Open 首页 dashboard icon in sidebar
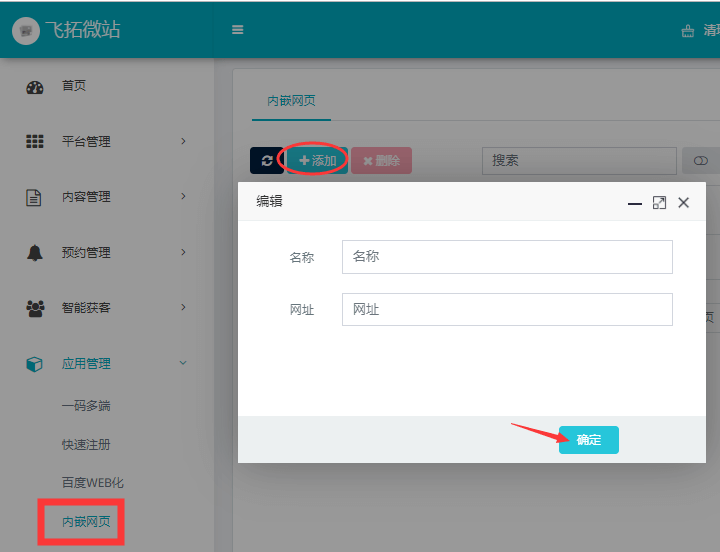This screenshot has height=552, width=720. pos(34,87)
